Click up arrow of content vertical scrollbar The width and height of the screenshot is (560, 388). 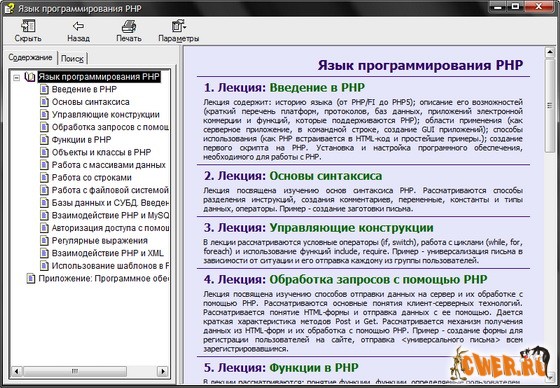click(x=550, y=53)
